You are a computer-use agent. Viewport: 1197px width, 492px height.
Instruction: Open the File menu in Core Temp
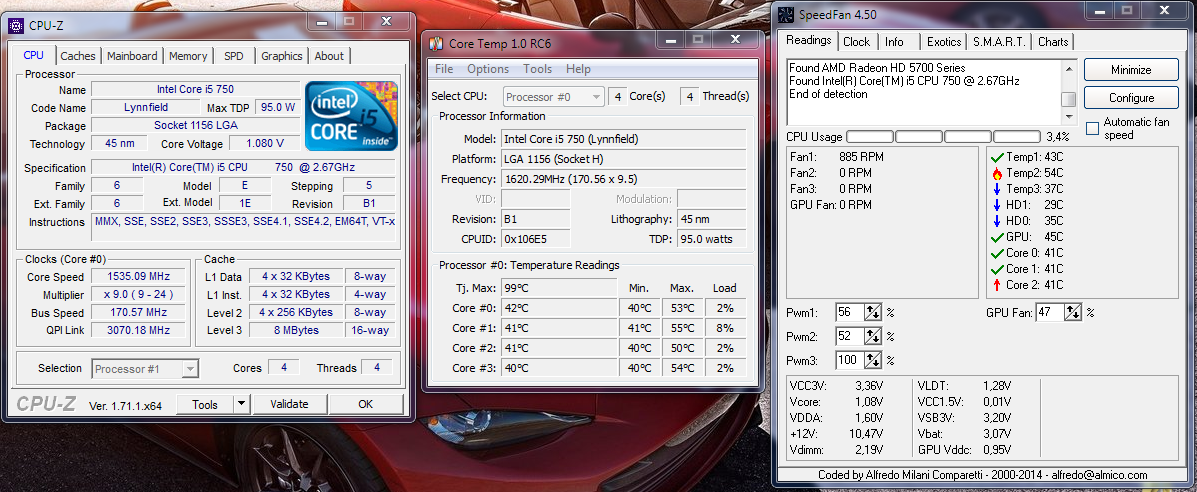click(444, 69)
